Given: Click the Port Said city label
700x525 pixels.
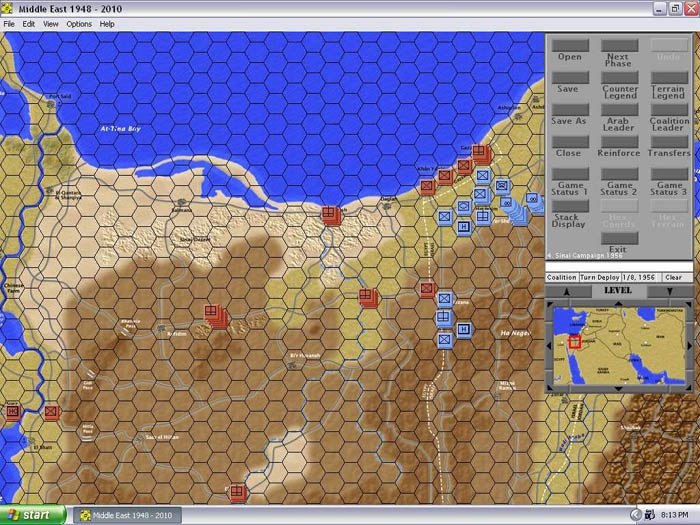Looking at the screenshot, I should tap(60, 96).
